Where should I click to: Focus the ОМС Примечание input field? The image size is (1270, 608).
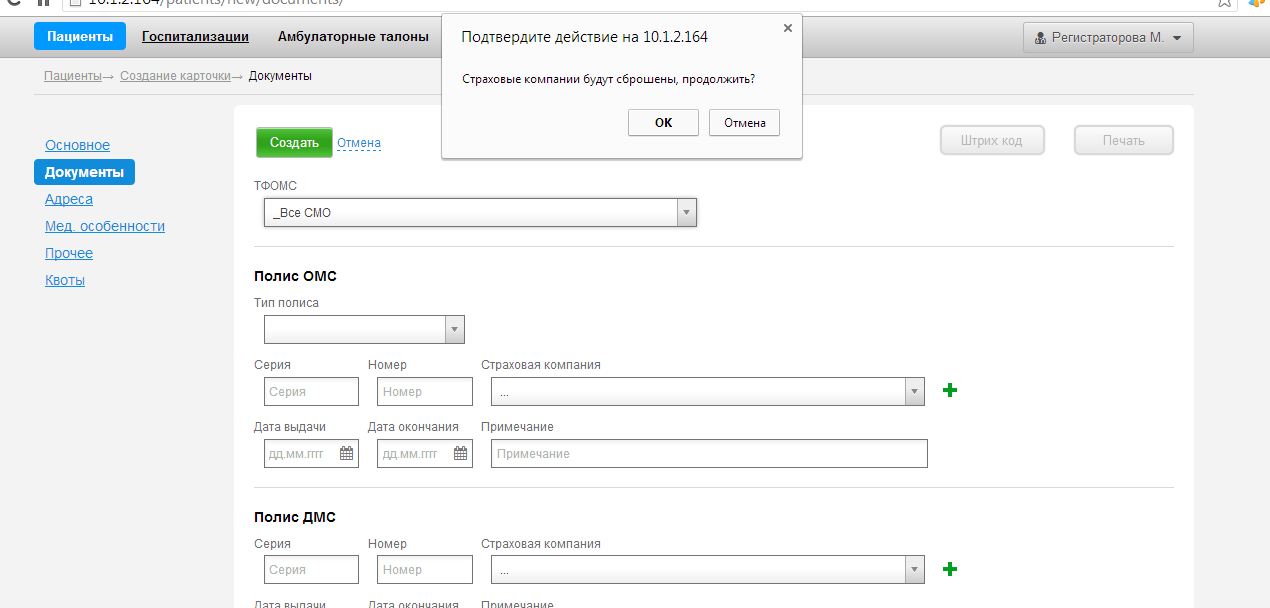click(x=709, y=454)
